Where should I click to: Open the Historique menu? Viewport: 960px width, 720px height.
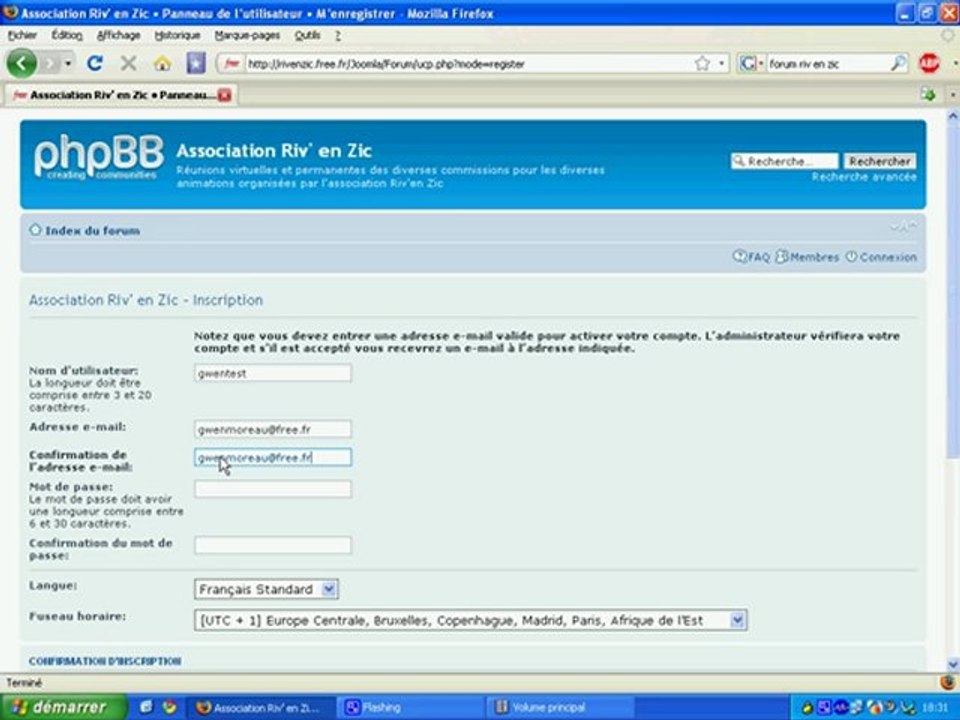coord(178,36)
